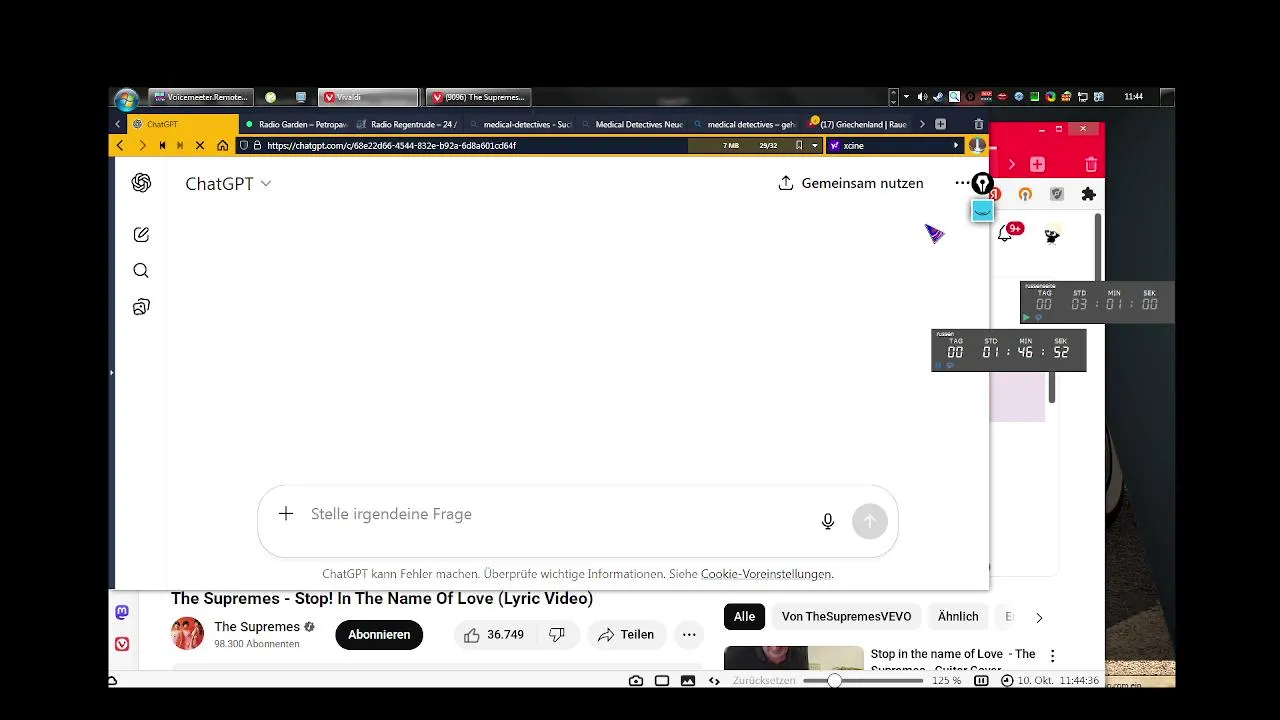Switch to Medical Detectives Neue tab

pyautogui.click(x=632, y=124)
